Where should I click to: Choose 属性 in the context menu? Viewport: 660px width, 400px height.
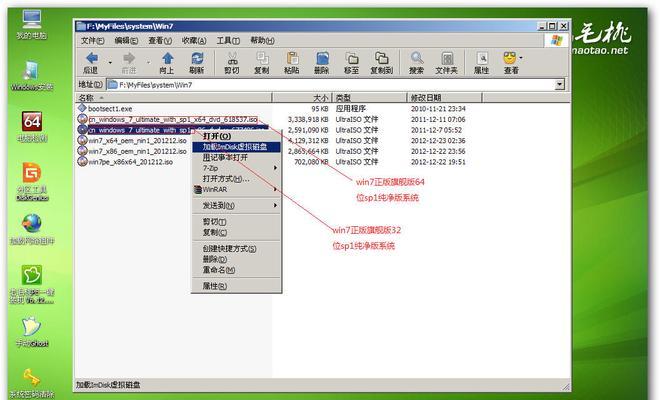point(236,286)
